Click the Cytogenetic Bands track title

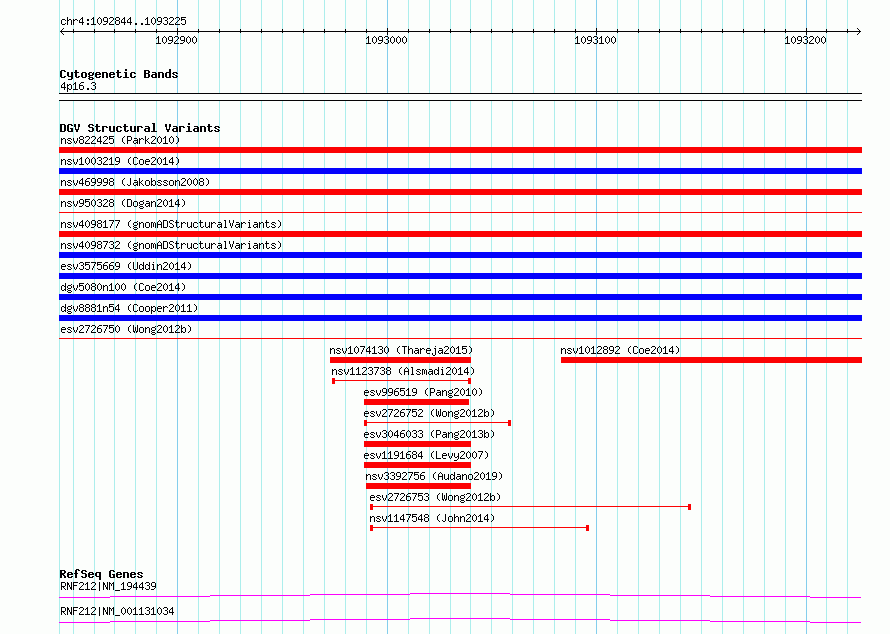119,74
